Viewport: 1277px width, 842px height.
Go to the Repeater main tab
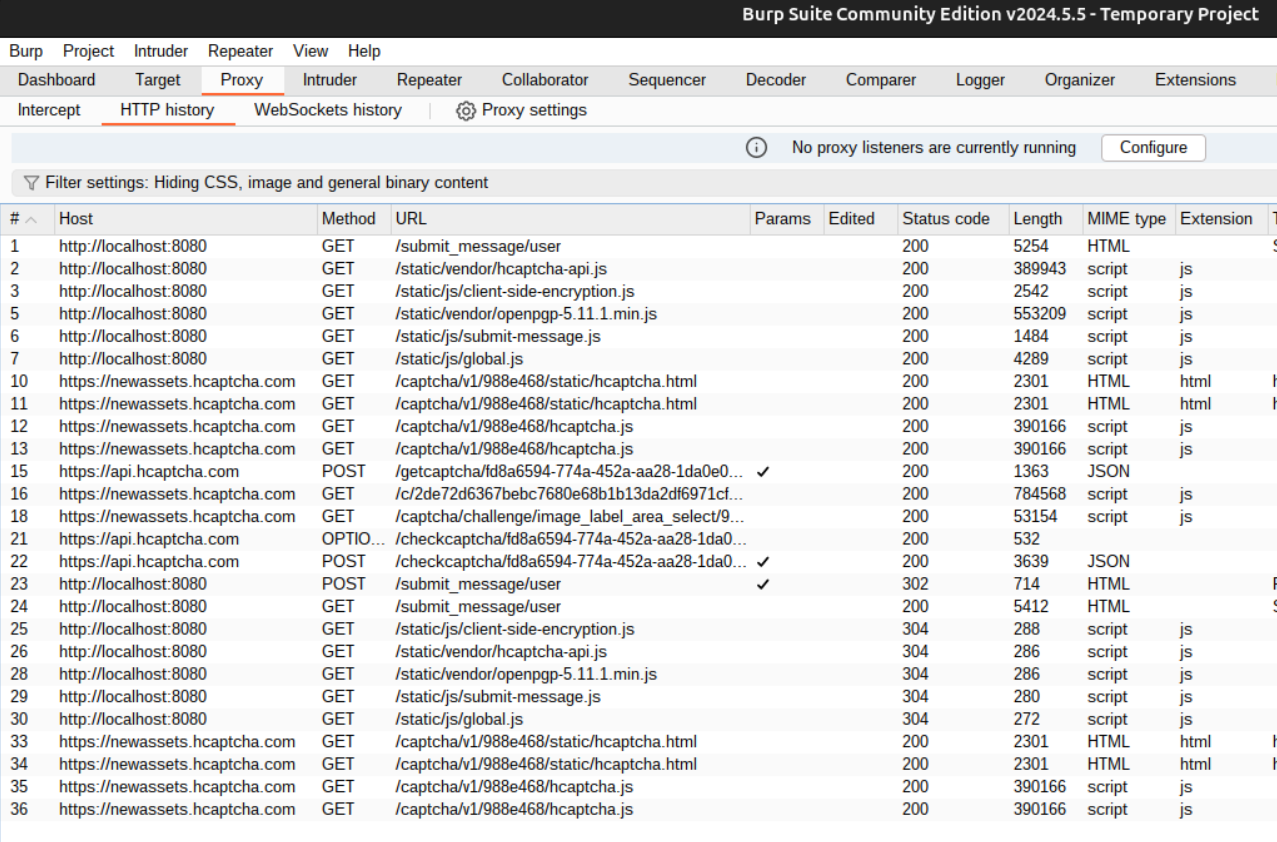coord(429,80)
